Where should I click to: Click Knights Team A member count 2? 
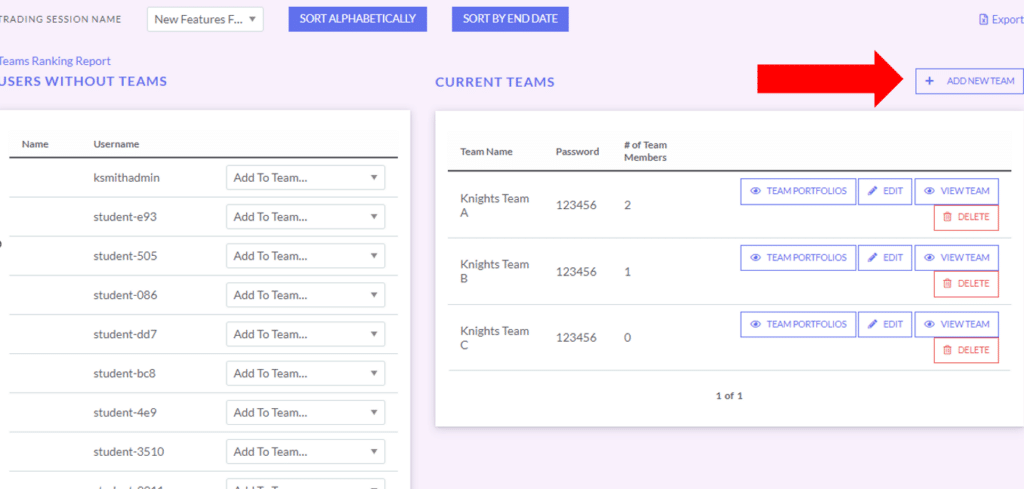tap(628, 206)
